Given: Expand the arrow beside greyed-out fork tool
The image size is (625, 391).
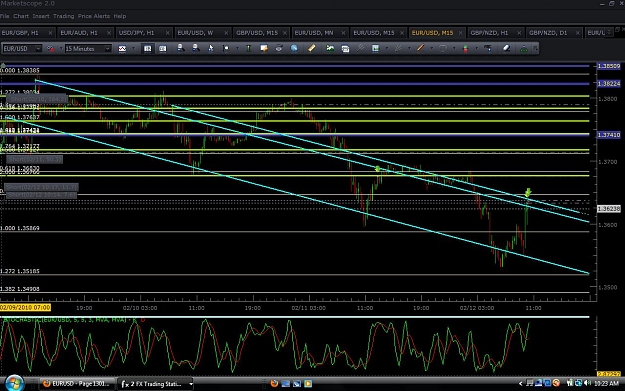Looking at the screenshot, I should [x=409, y=49].
